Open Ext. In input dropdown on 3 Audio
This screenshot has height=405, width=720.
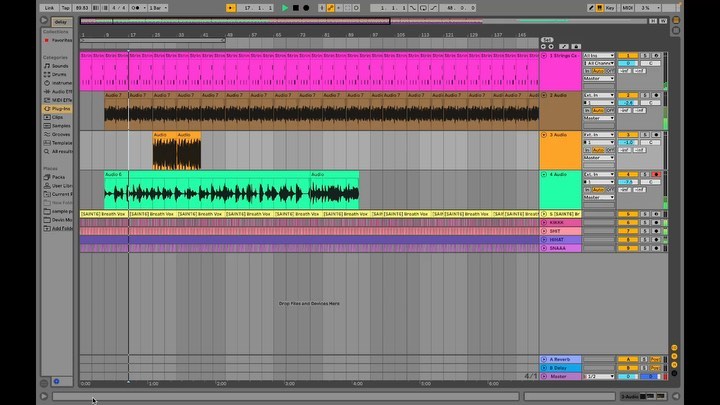point(598,134)
